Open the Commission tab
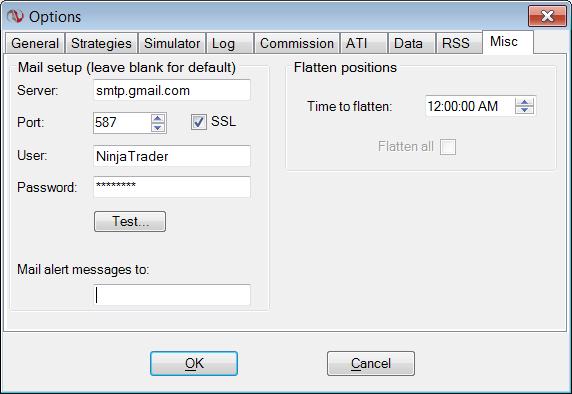 (297, 43)
